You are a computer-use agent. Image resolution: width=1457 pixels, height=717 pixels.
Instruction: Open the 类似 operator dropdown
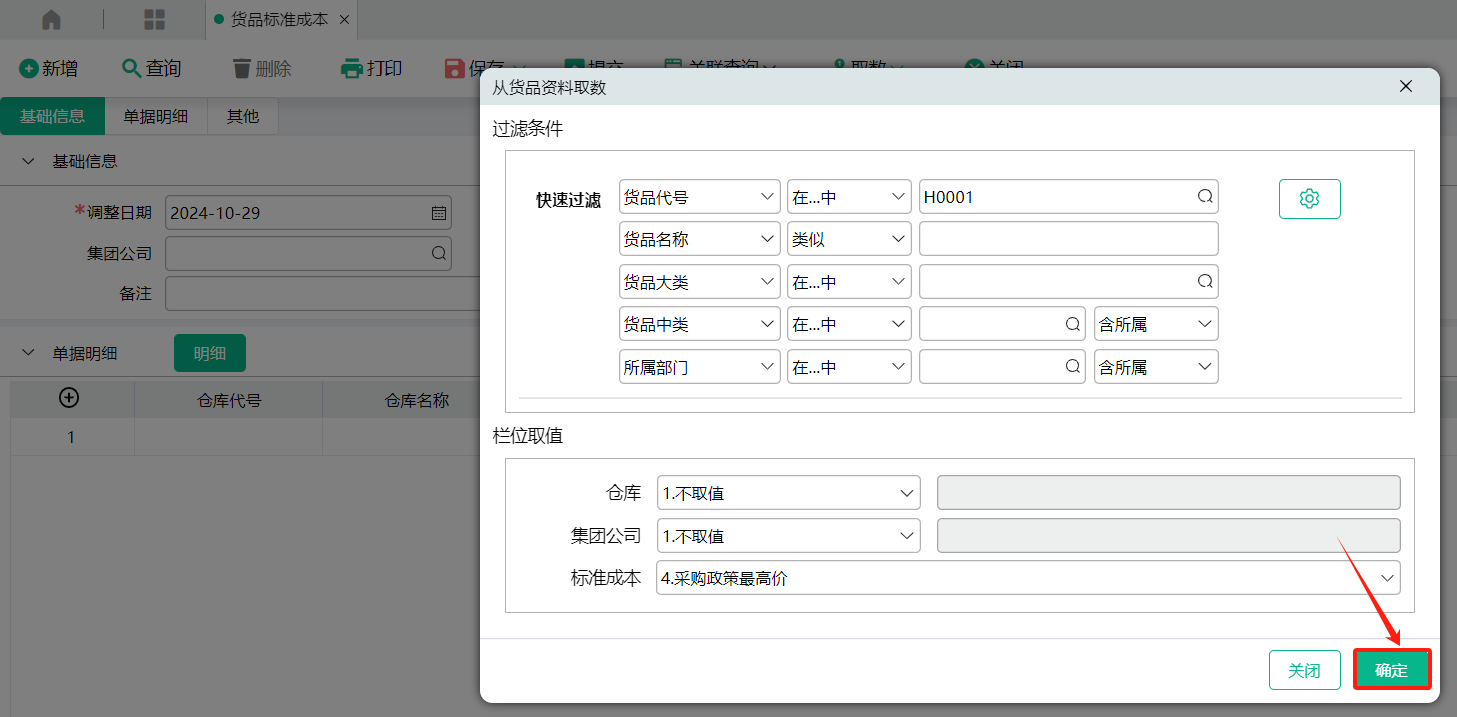coord(849,240)
